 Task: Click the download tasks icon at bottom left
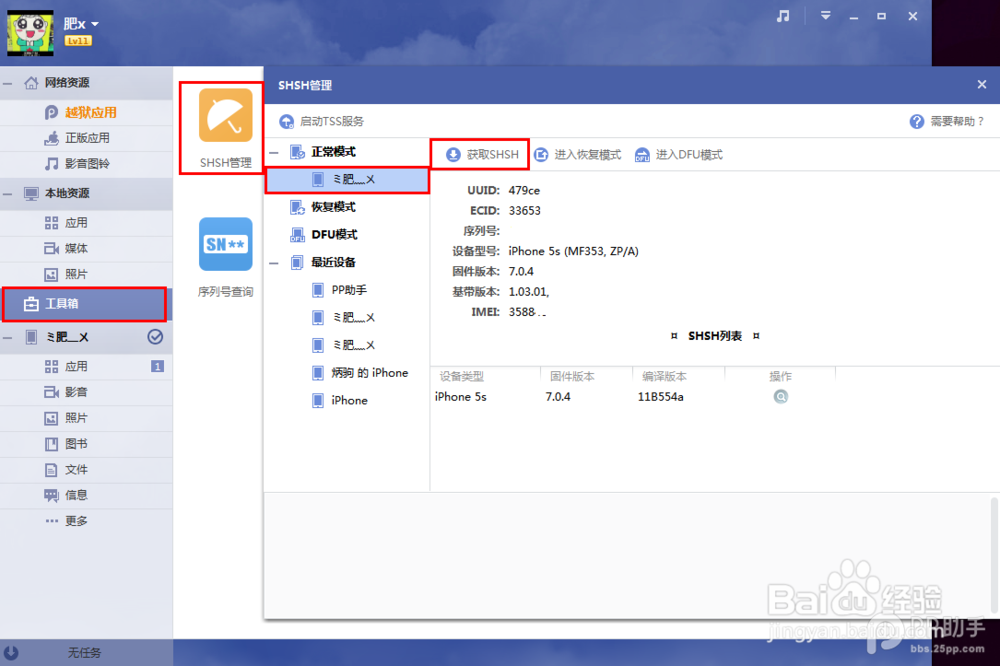[11, 652]
